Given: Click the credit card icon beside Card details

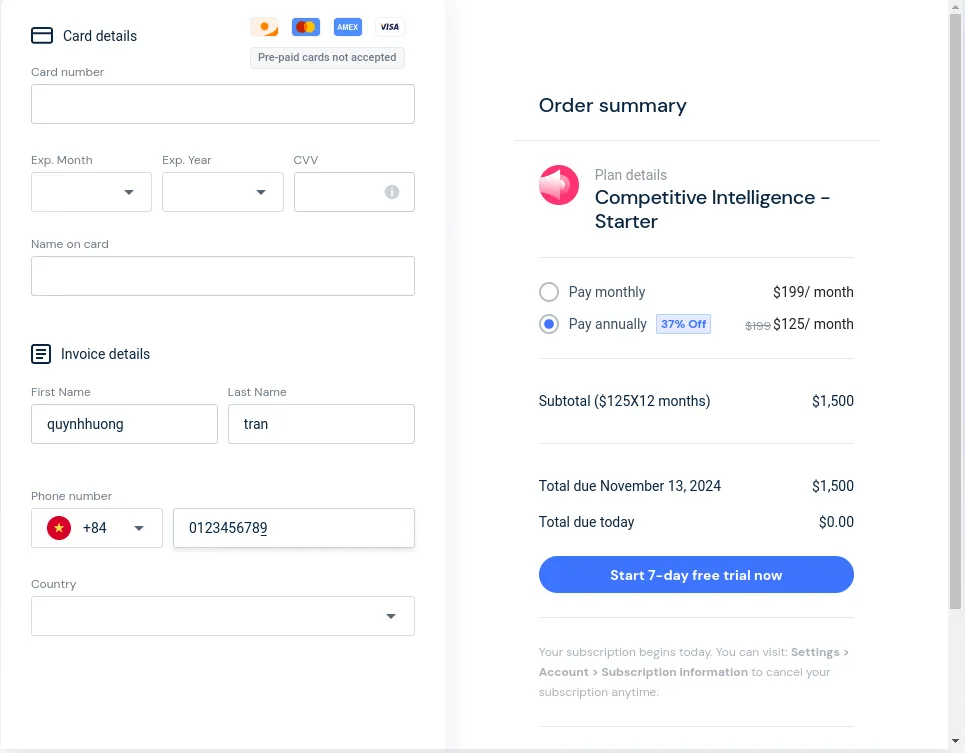Looking at the screenshot, I should [x=42, y=36].
